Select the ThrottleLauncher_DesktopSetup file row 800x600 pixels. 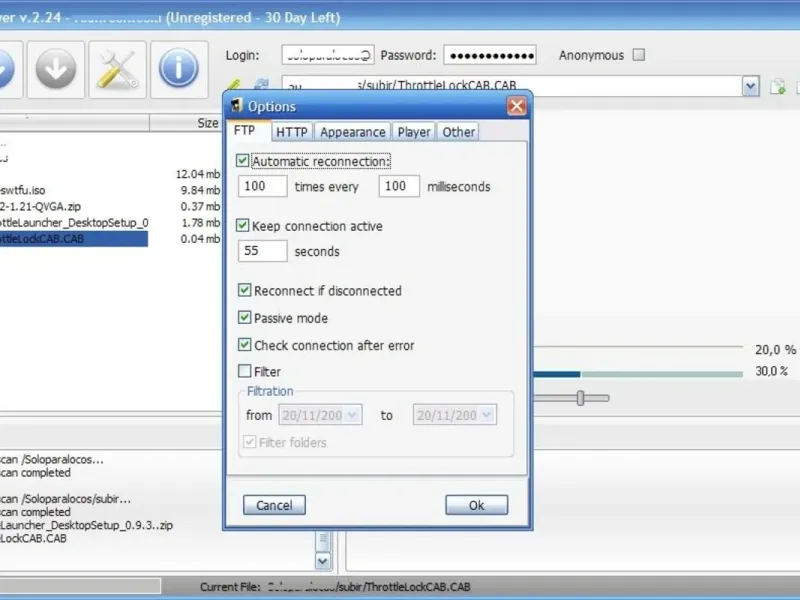[74, 223]
